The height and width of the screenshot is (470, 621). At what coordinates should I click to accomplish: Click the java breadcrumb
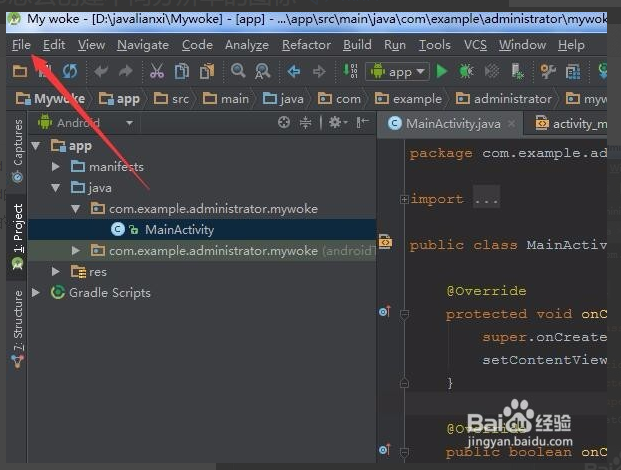tap(284, 99)
